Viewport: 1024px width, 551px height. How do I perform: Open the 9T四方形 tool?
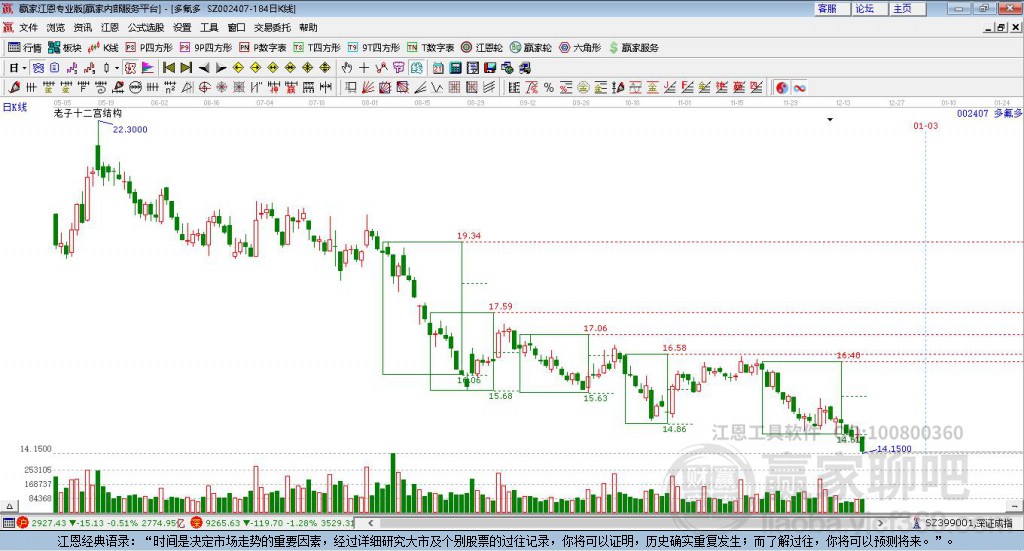tap(374, 48)
